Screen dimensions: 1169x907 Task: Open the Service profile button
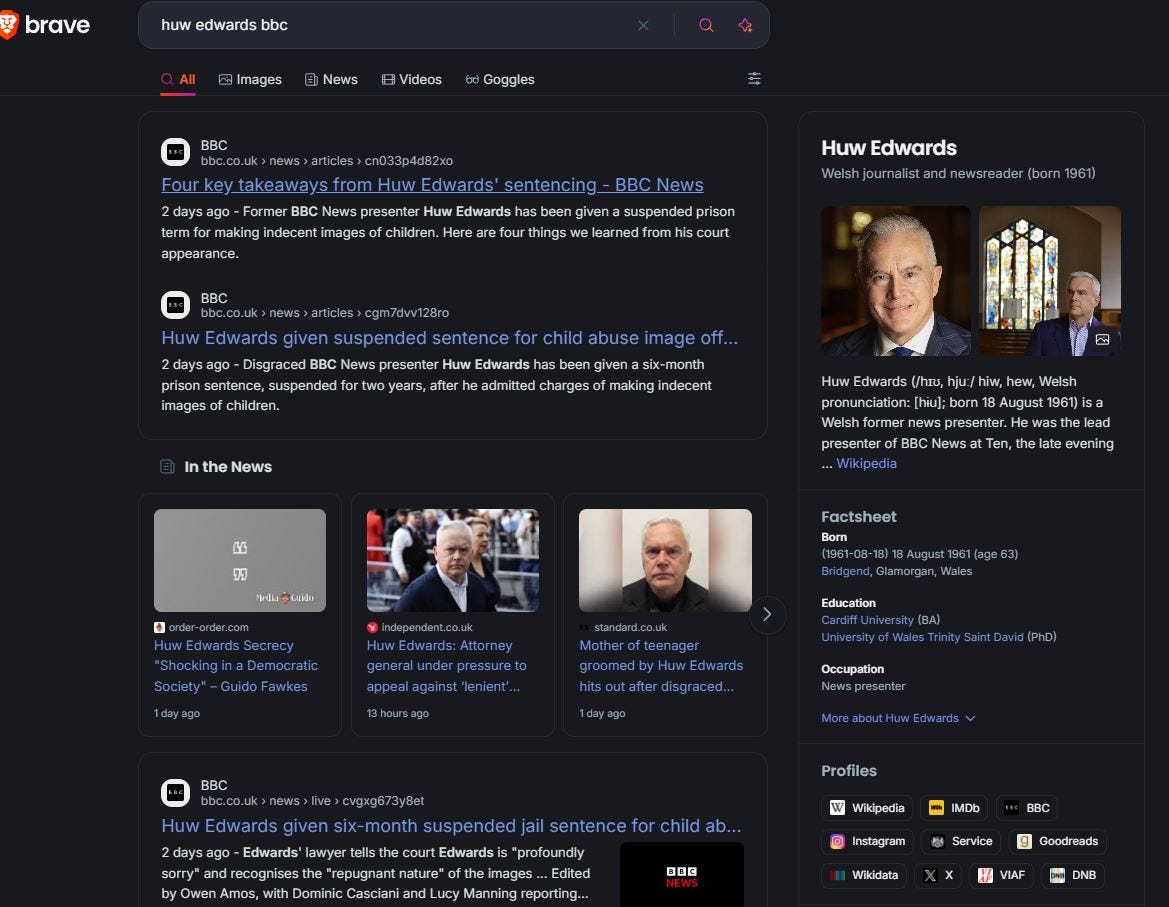pyautogui.click(x=962, y=841)
